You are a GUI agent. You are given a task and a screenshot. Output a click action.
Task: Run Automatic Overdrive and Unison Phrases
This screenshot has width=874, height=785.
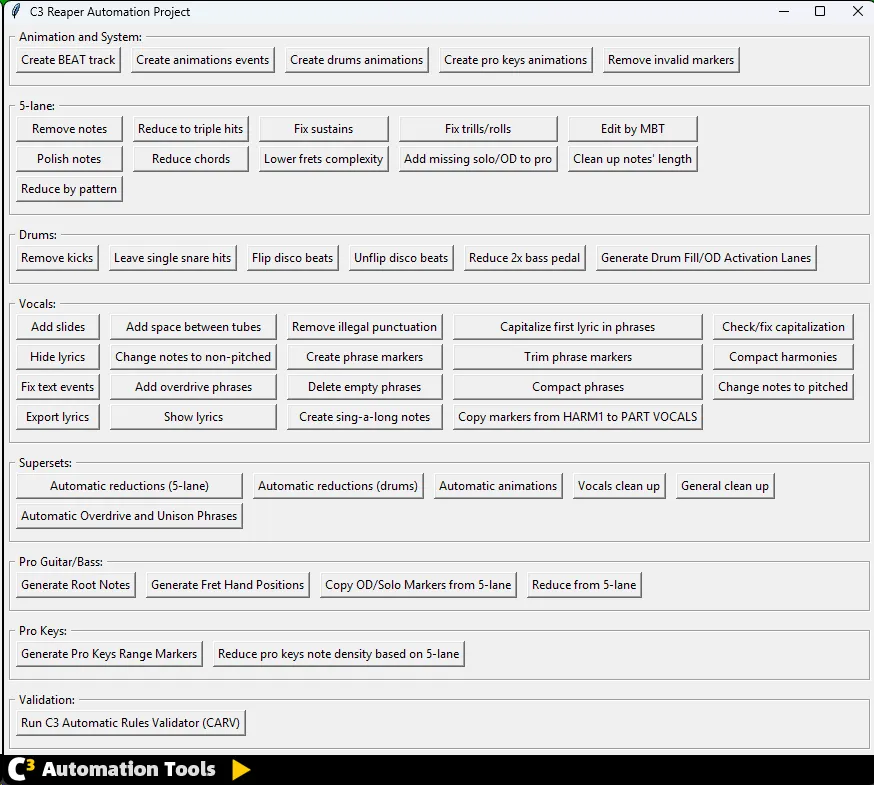[129, 516]
